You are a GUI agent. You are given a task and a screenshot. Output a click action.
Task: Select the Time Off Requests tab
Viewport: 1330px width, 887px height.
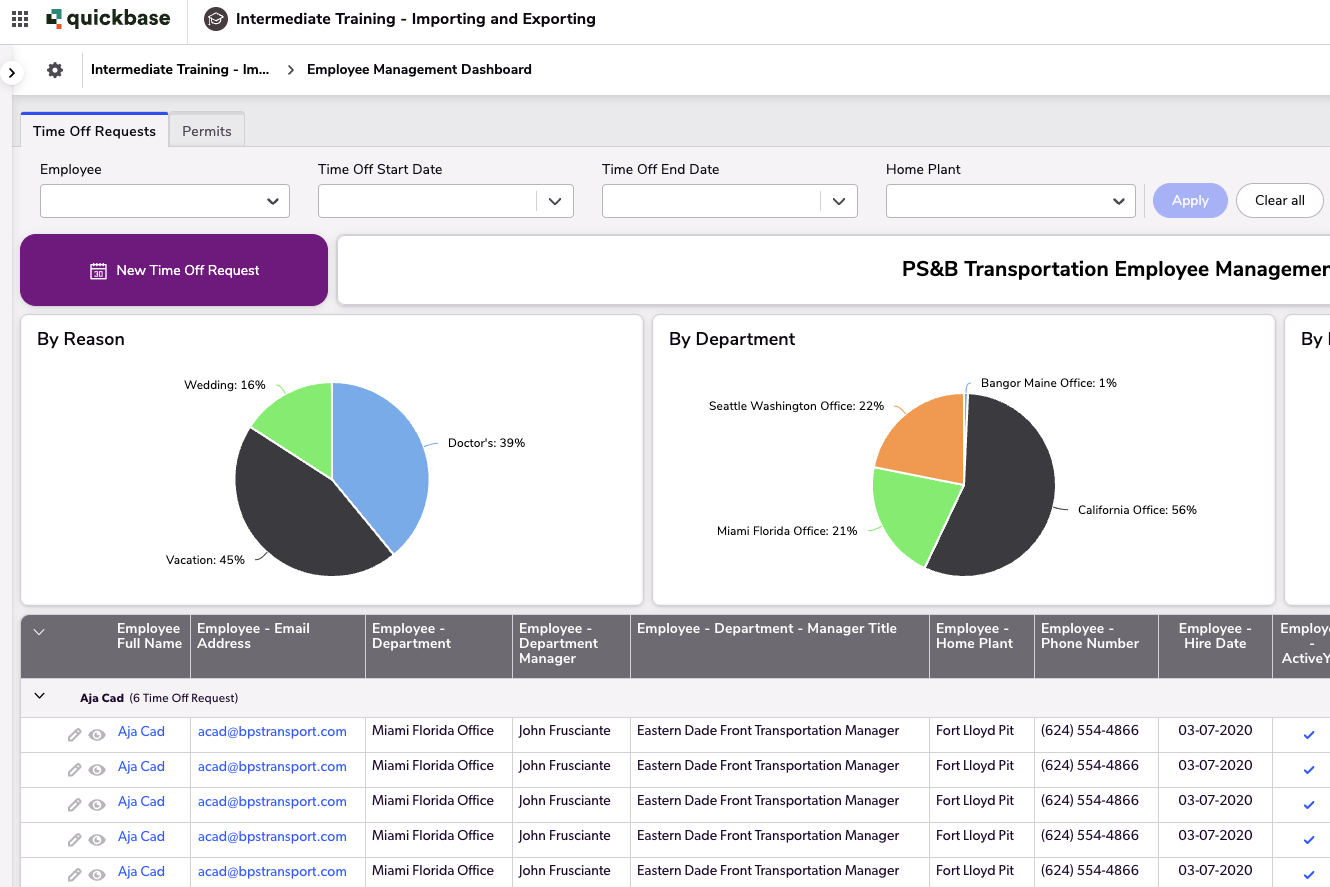[x=94, y=131]
